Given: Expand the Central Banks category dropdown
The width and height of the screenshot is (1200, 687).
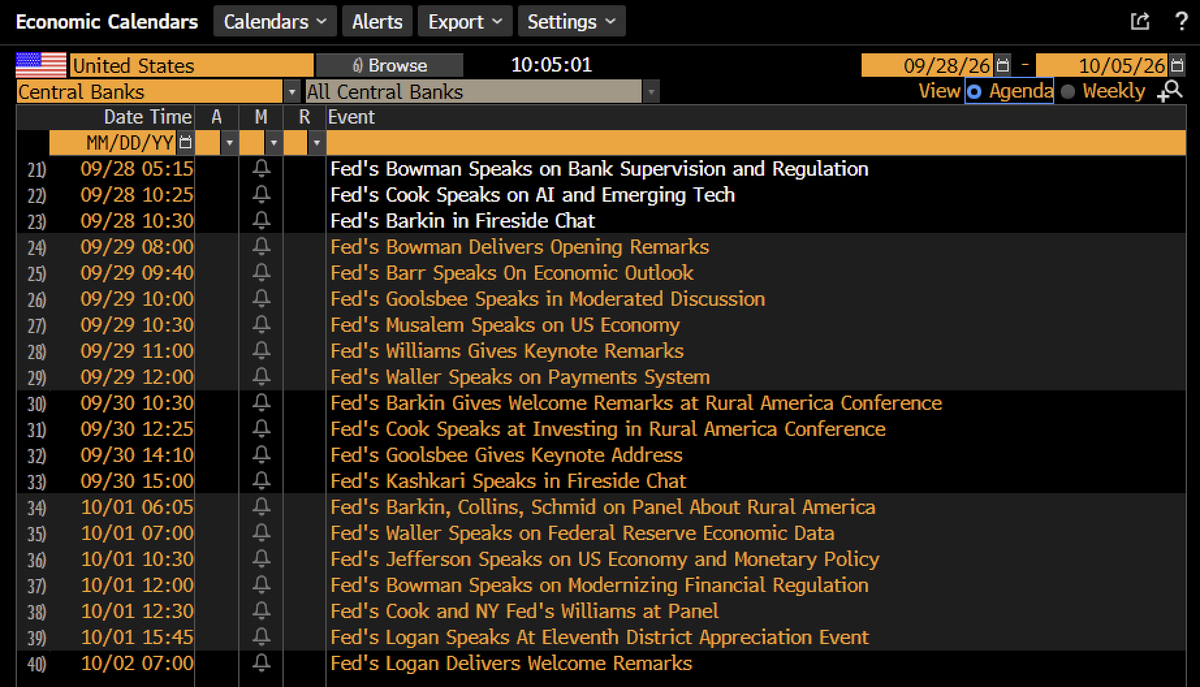Looking at the screenshot, I should (292, 92).
